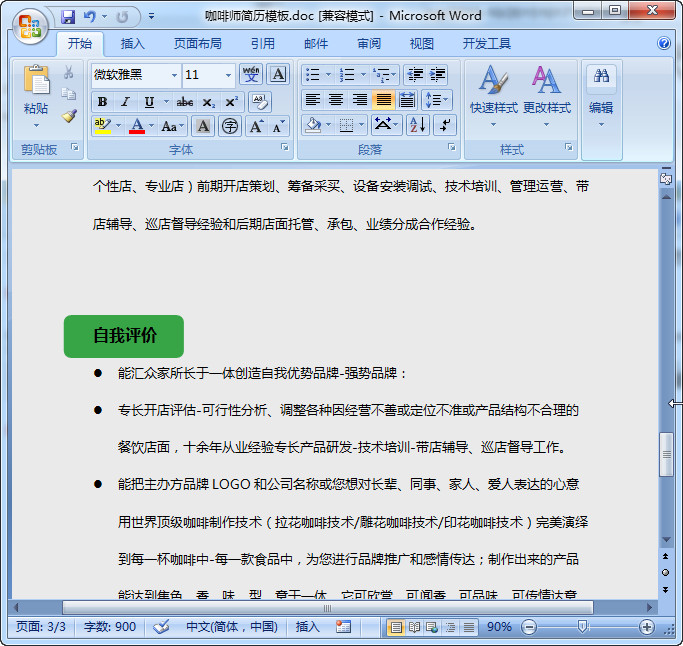This screenshot has height=646, width=683.
Task: Click the Sort icon in paragraph group
Action: (x=417, y=125)
